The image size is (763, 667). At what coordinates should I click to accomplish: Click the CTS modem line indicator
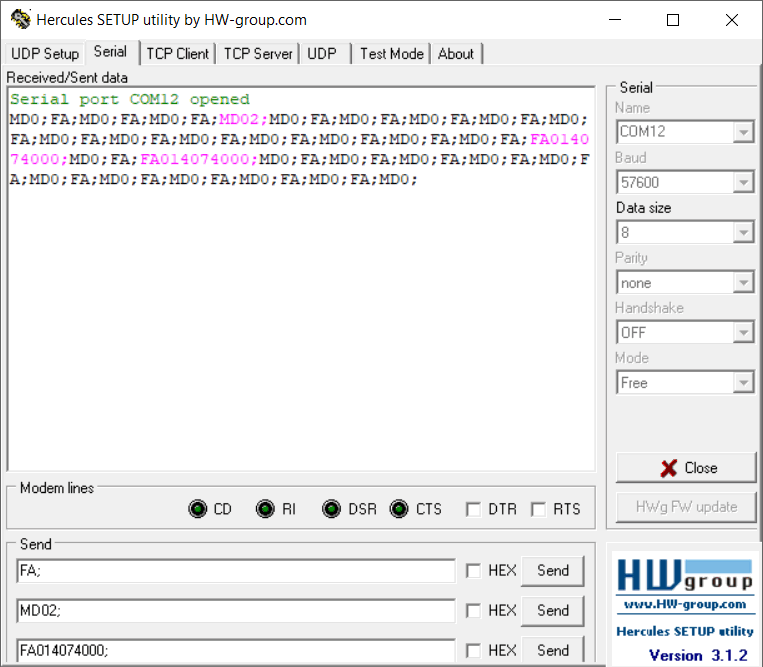tap(399, 509)
